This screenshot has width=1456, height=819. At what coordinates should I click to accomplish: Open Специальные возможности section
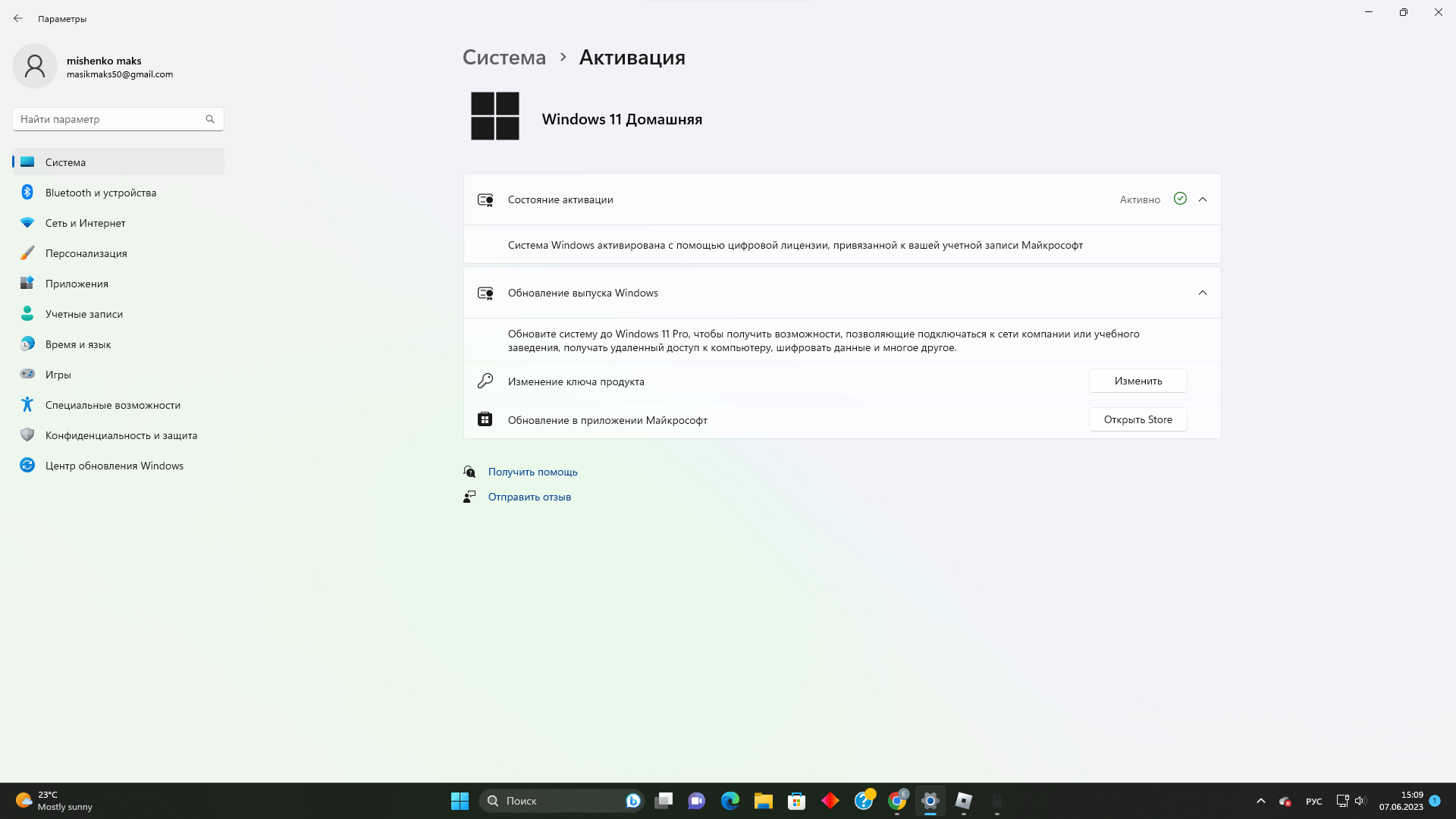click(x=118, y=405)
